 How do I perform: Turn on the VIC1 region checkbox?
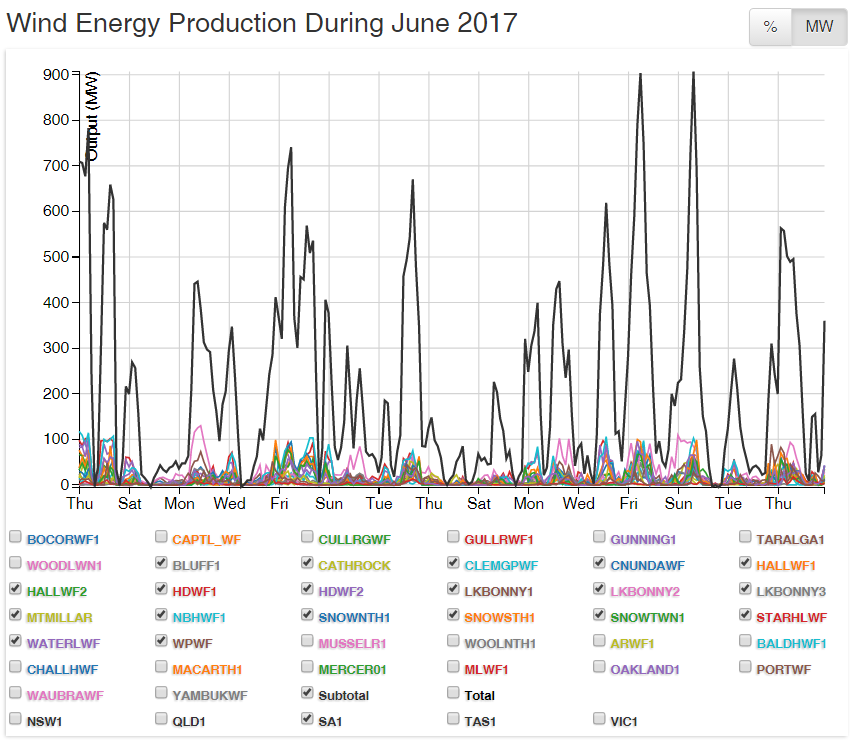click(x=600, y=719)
